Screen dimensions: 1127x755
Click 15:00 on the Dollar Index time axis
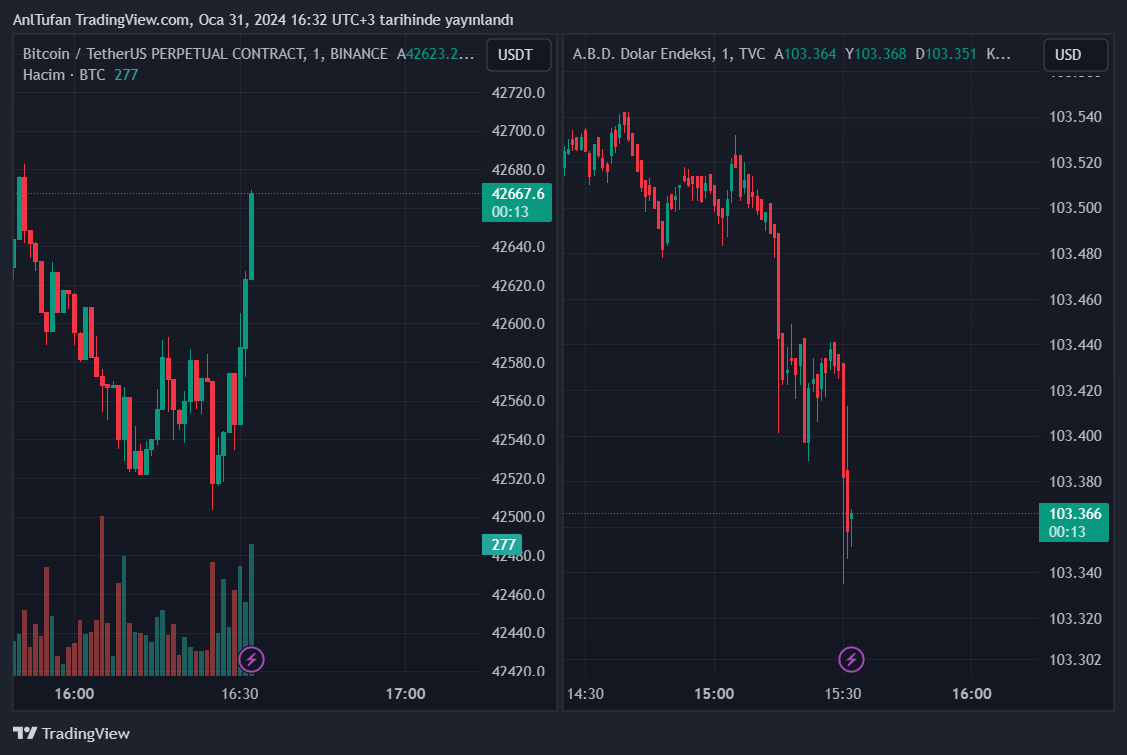point(714,693)
